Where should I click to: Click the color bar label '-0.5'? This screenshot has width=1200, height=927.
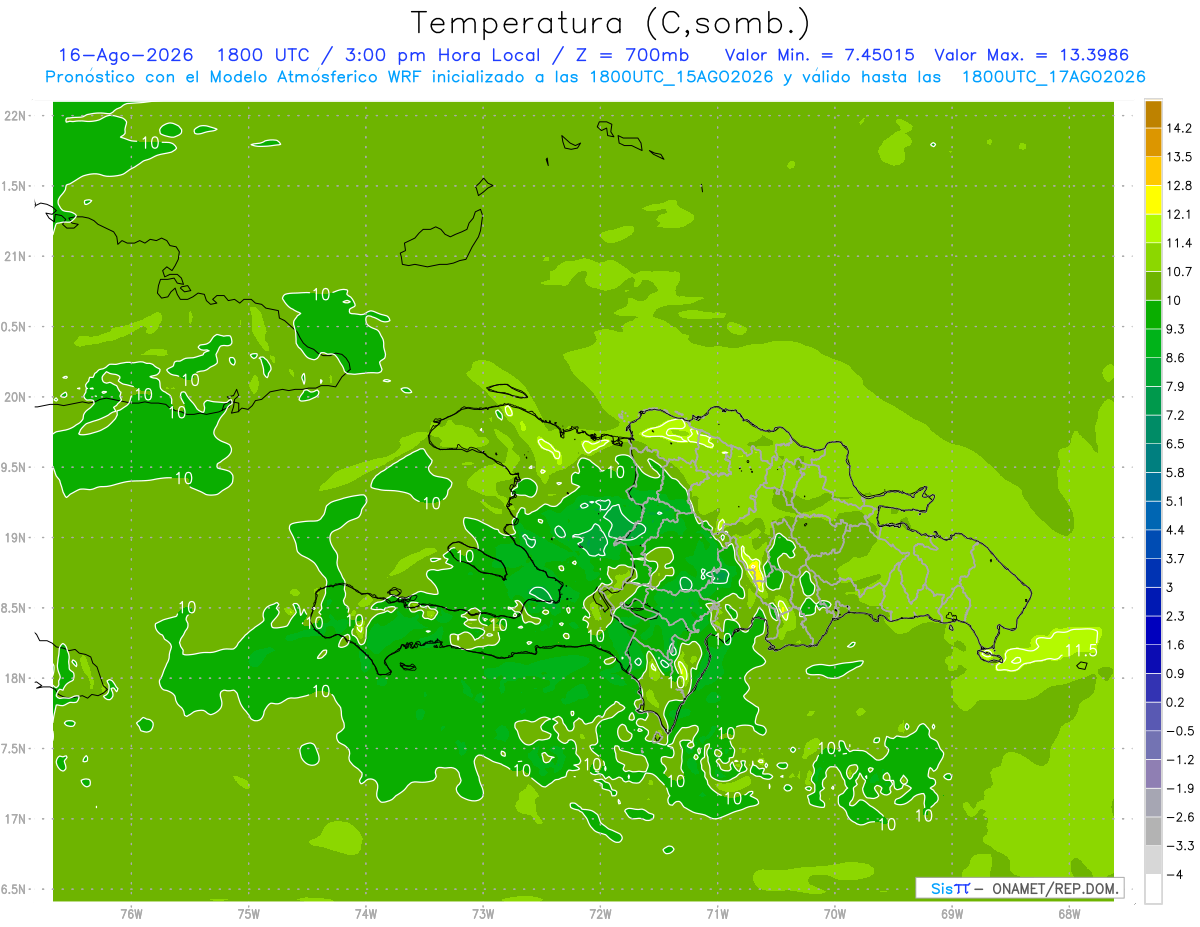(x=1179, y=731)
